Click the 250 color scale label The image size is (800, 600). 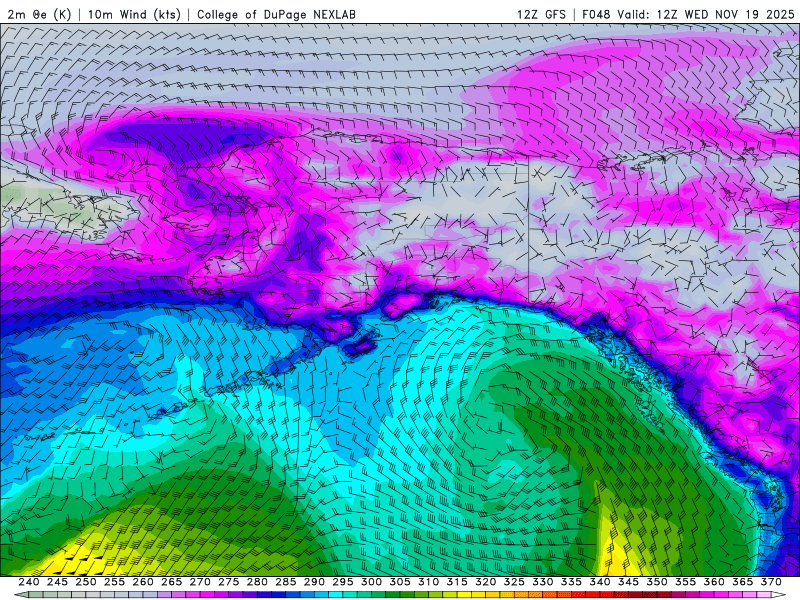click(x=86, y=582)
